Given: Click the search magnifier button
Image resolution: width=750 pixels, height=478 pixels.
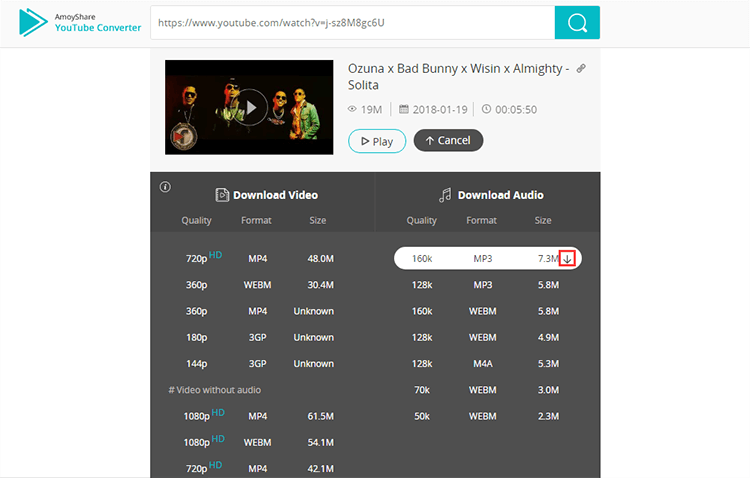Looking at the screenshot, I should pyautogui.click(x=577, y=22).
